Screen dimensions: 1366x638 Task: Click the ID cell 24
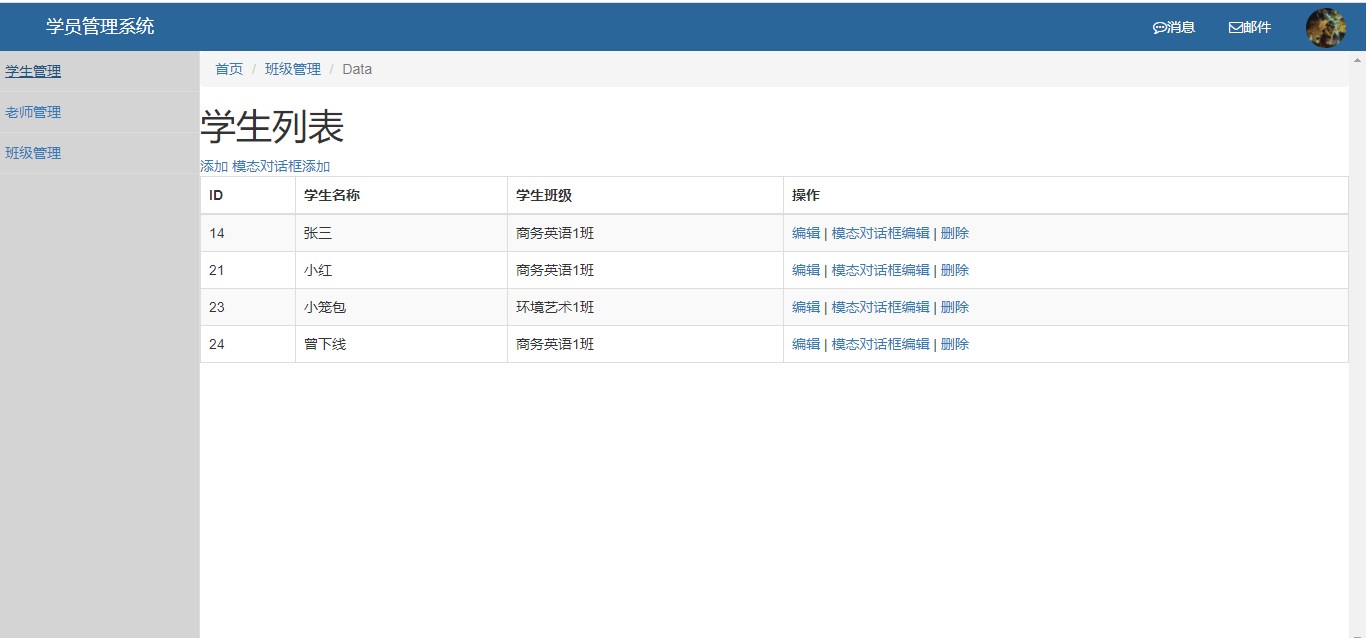tap(248, 344)
